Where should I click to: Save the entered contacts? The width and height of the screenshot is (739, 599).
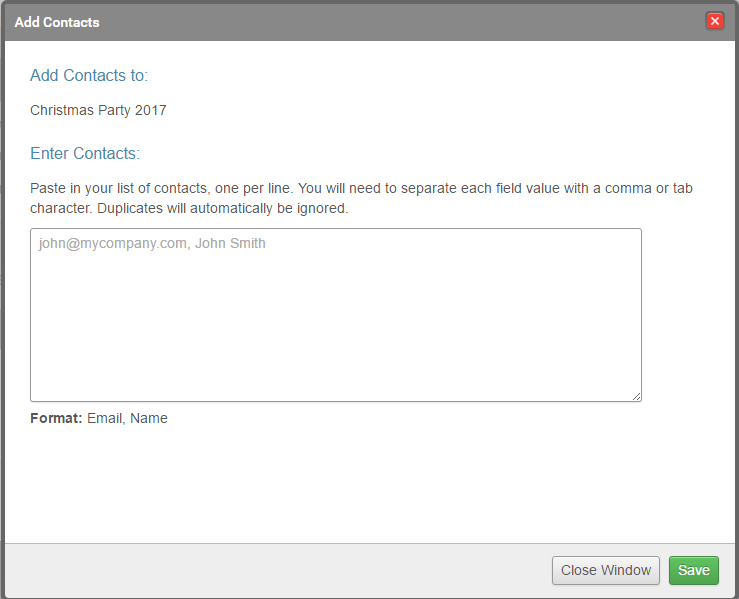point(693,570)
